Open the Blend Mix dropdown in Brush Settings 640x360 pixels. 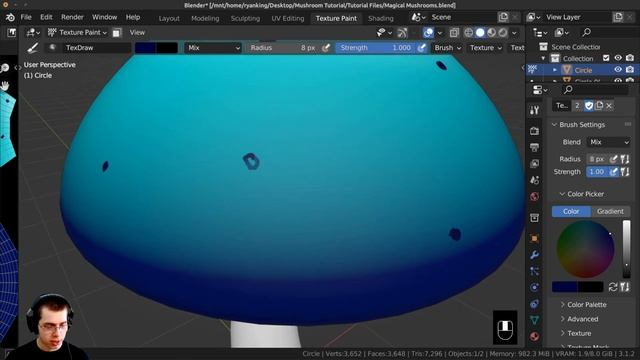click(609, 142)
